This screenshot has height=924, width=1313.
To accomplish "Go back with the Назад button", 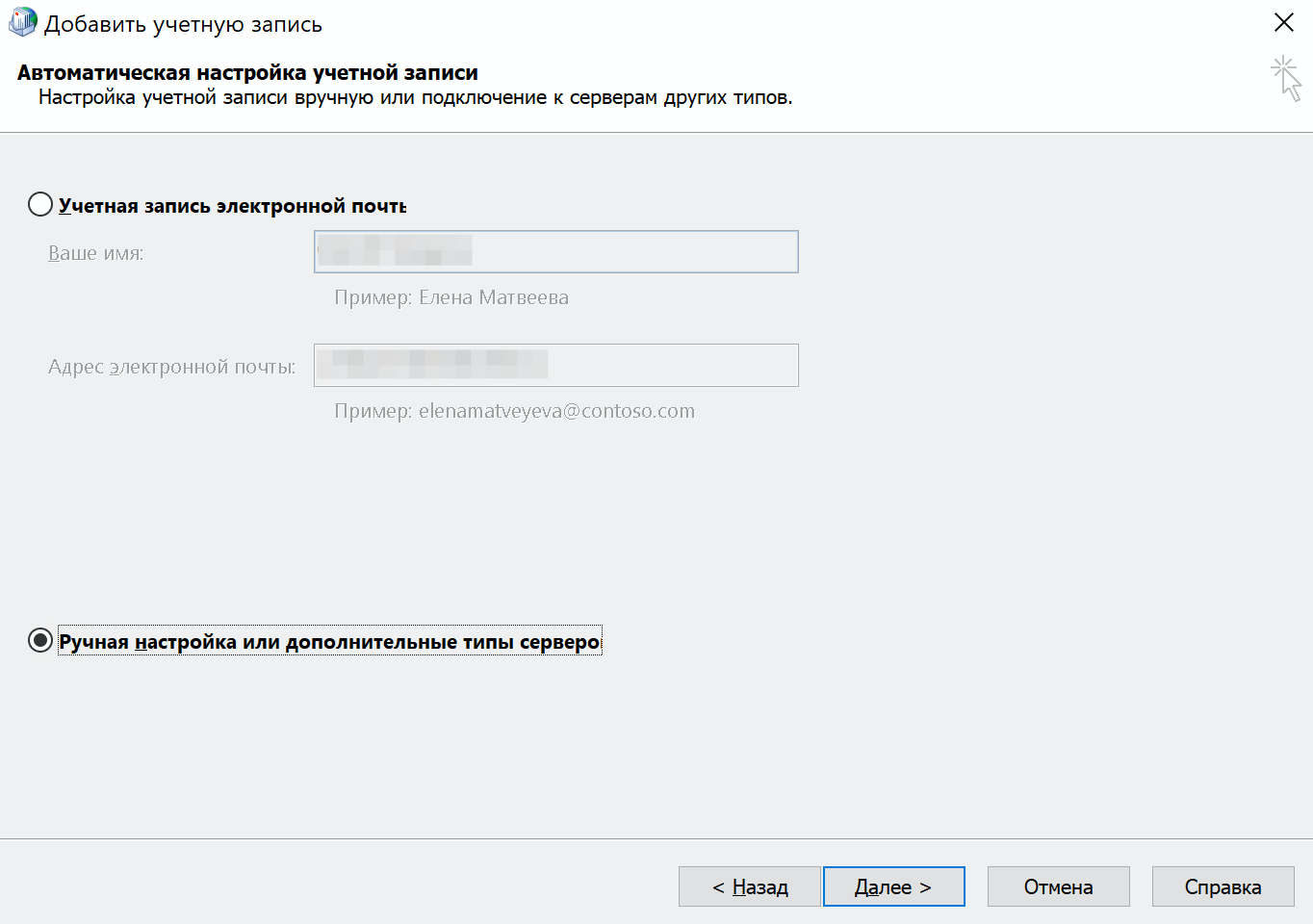I will tap(749, 886).
